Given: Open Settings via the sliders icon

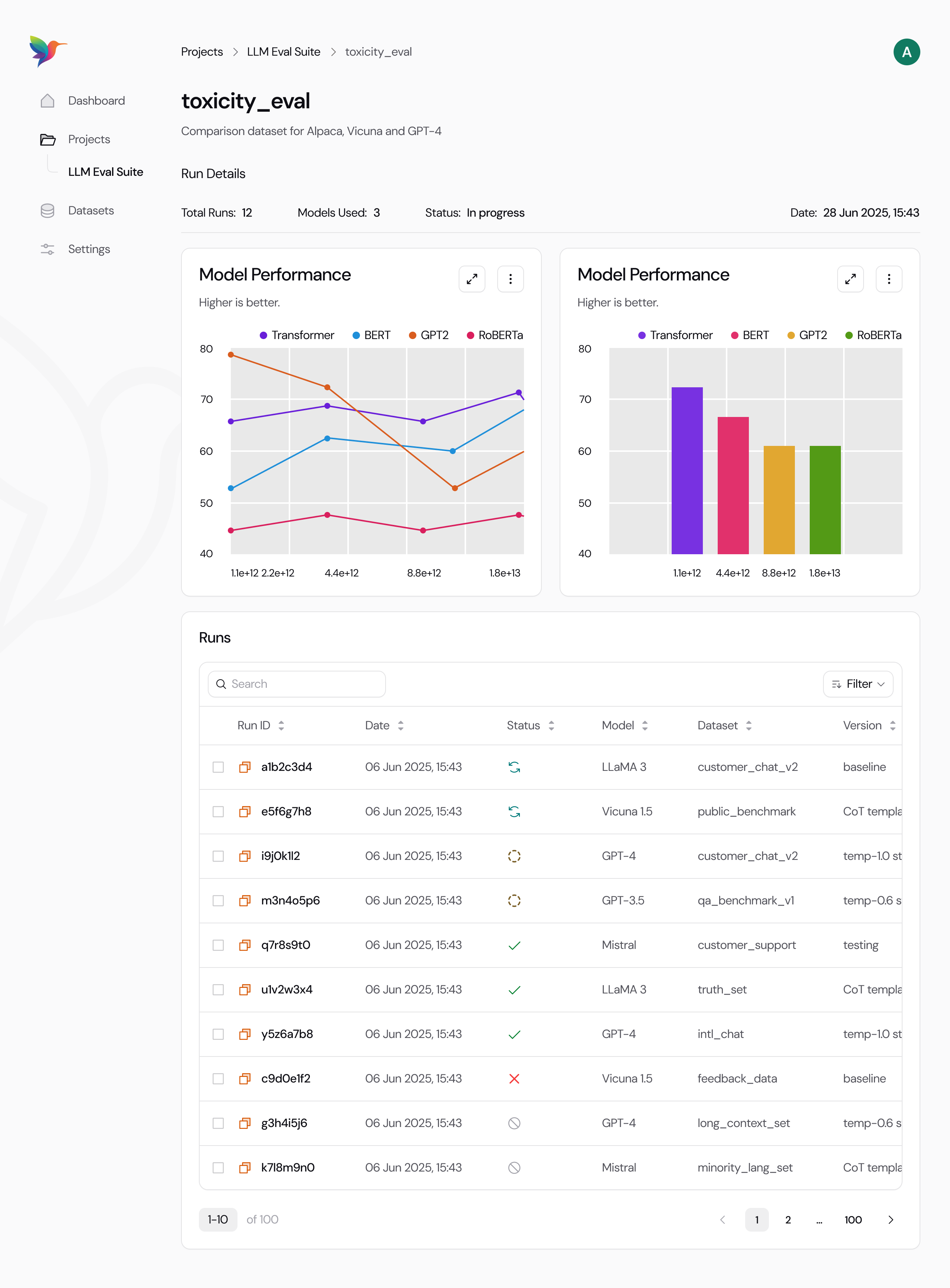Looking at the screenshot, I should click(x=48, y=249).
